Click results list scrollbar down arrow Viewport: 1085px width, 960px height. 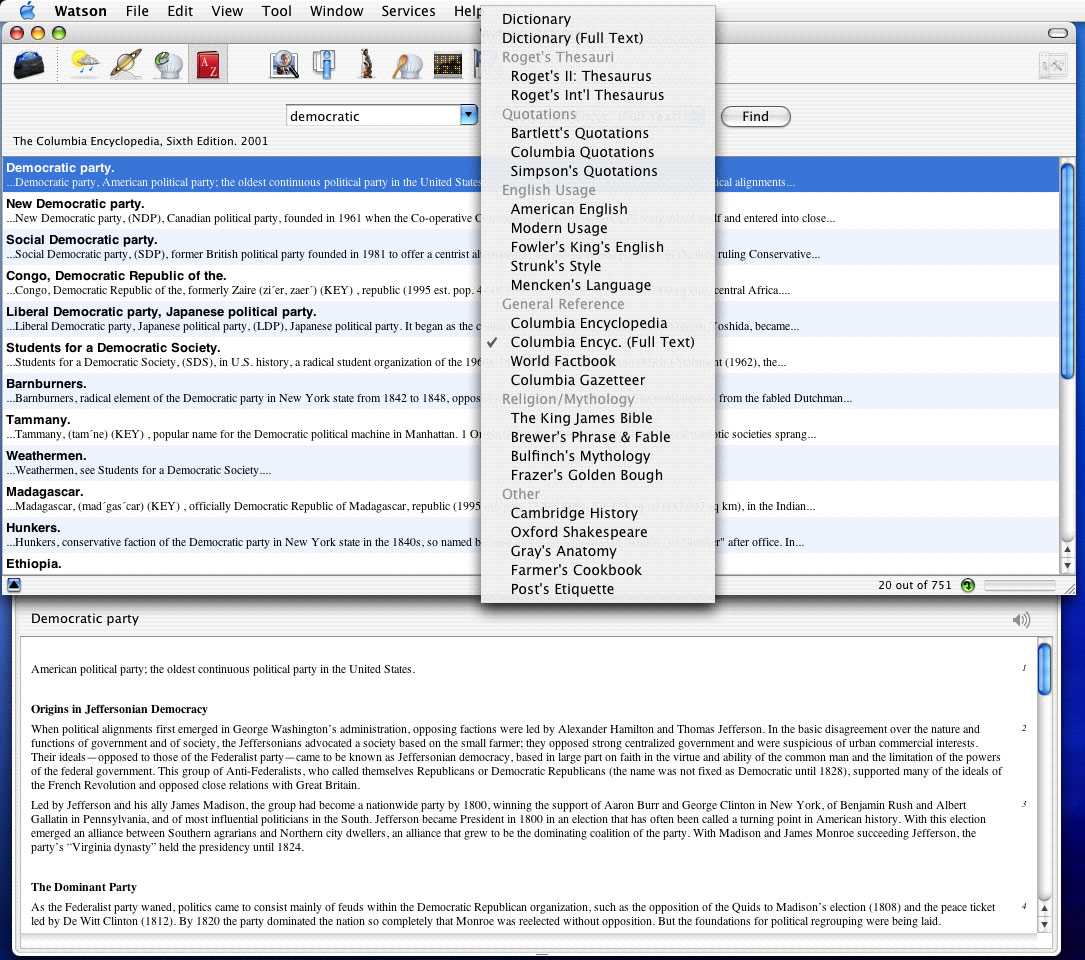1067,566
